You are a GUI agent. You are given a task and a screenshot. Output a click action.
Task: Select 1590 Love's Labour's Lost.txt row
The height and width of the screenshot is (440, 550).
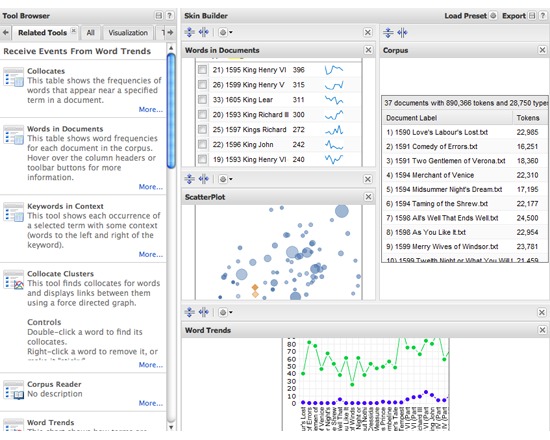pos(465,132)
